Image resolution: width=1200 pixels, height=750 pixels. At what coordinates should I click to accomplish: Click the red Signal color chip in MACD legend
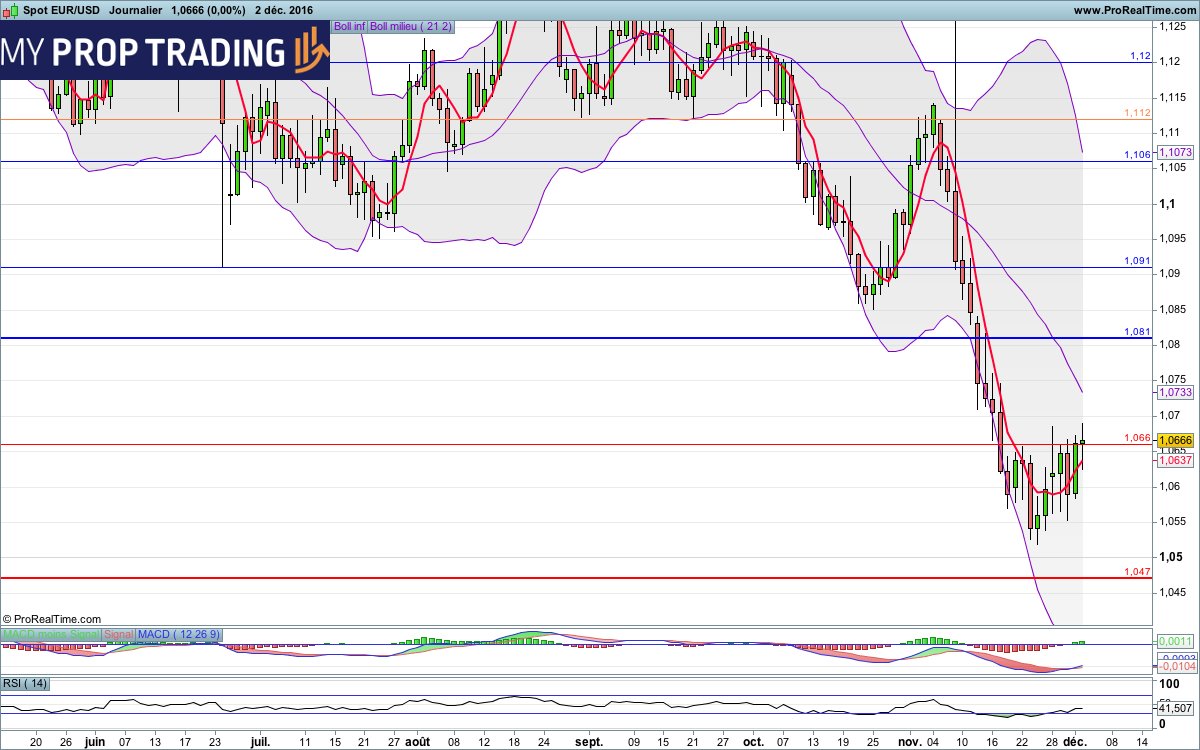[x=120, y=634]
